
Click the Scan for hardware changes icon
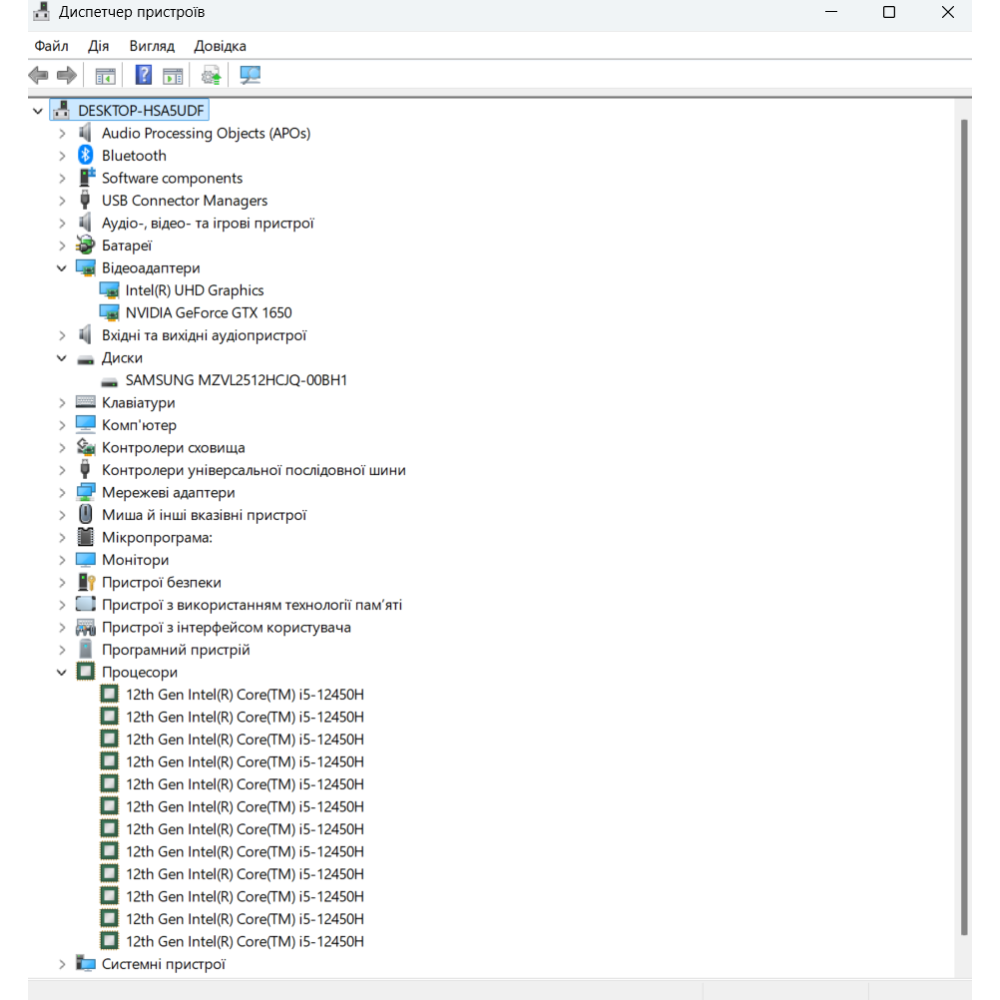[250, 75]
